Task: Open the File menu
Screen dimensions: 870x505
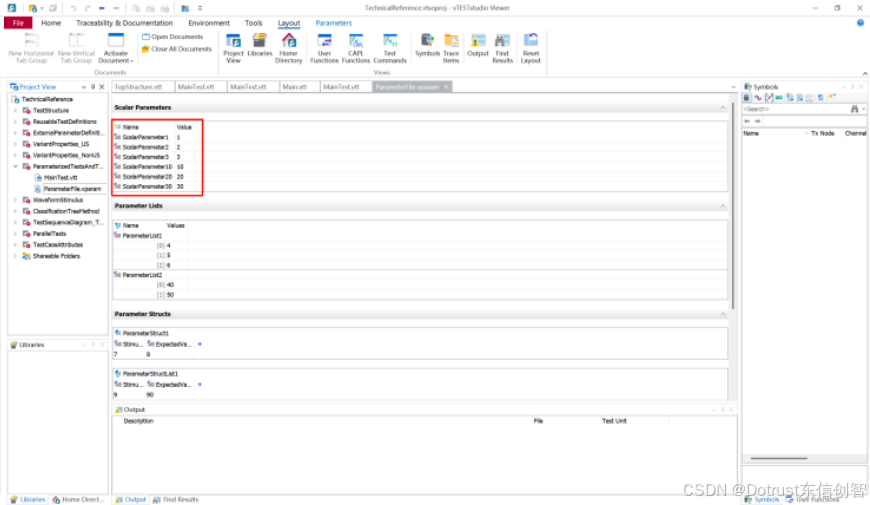Action: [18, 23]
